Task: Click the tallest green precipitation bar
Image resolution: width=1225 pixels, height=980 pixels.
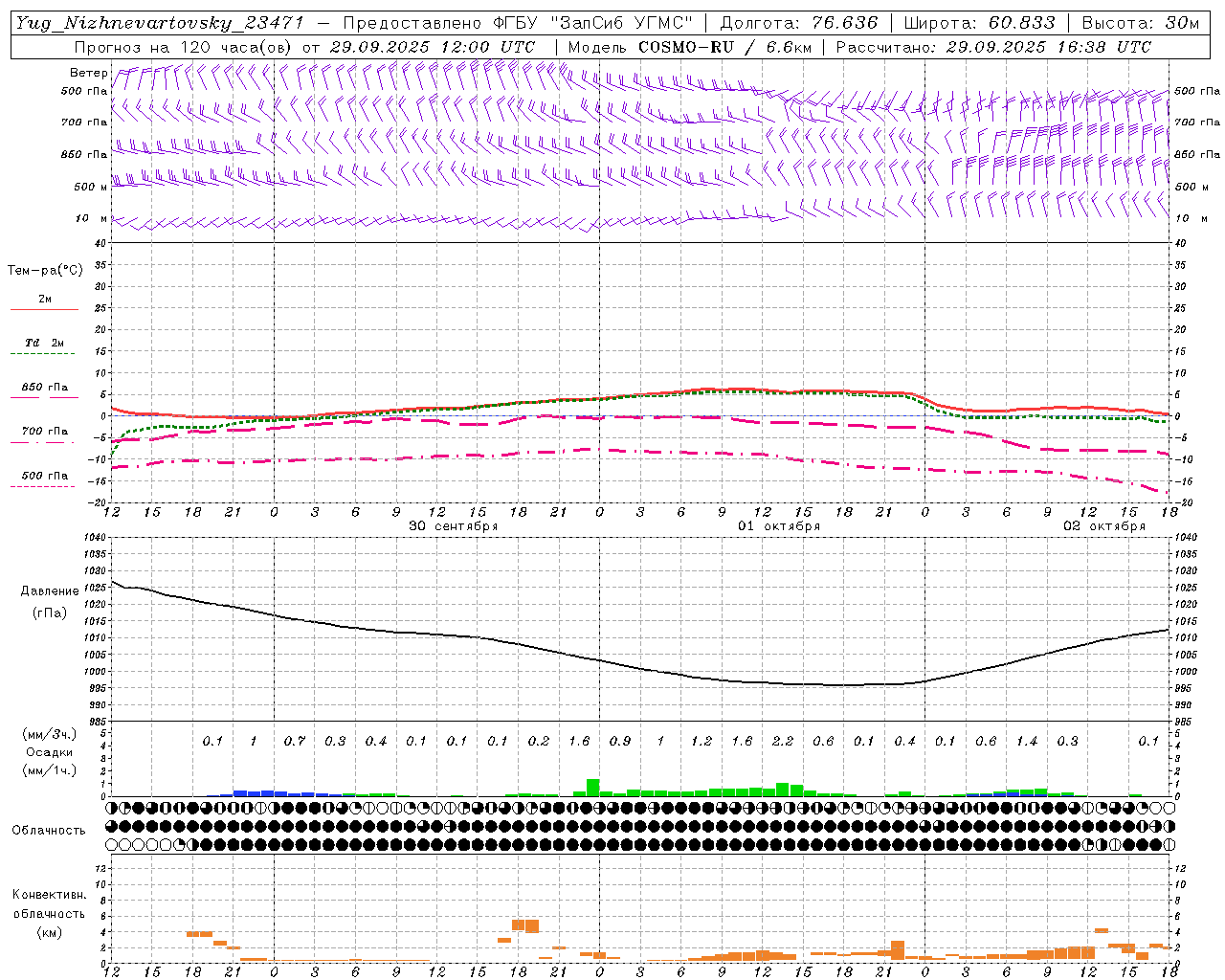Action: 592,788
